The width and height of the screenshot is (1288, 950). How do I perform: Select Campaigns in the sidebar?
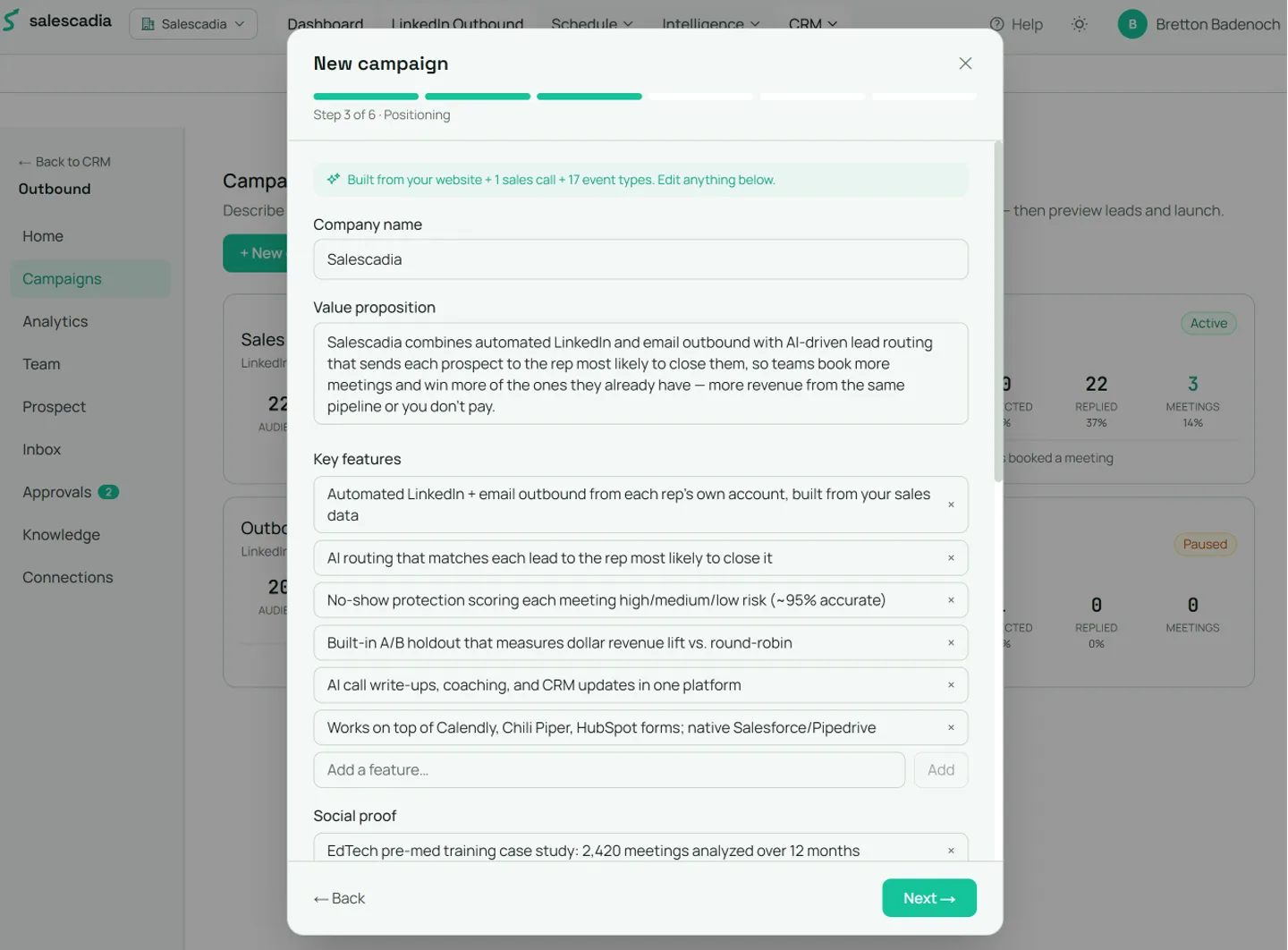pyautogui.click(x=90, y=279)
